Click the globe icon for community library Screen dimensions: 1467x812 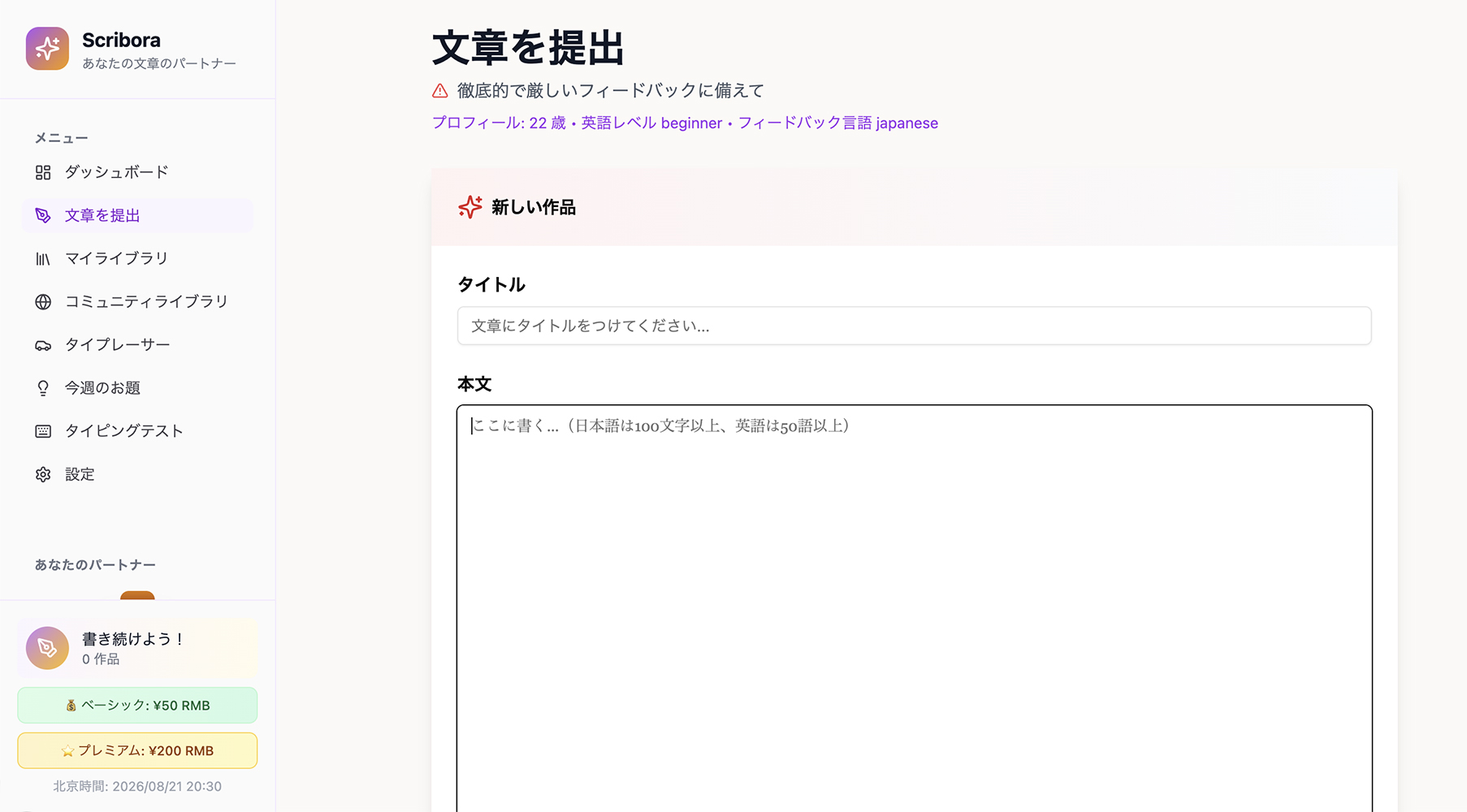(x=43, y=302)
